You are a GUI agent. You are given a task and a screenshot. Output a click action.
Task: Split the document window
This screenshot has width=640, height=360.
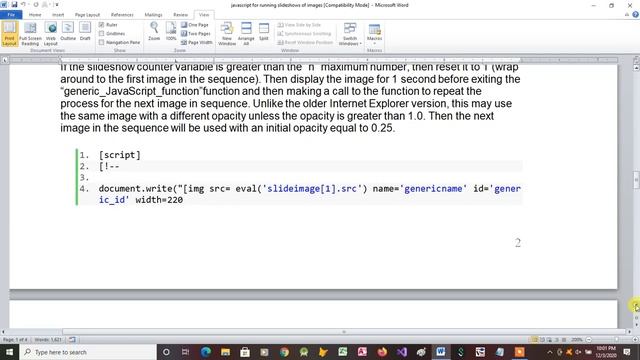264,31
